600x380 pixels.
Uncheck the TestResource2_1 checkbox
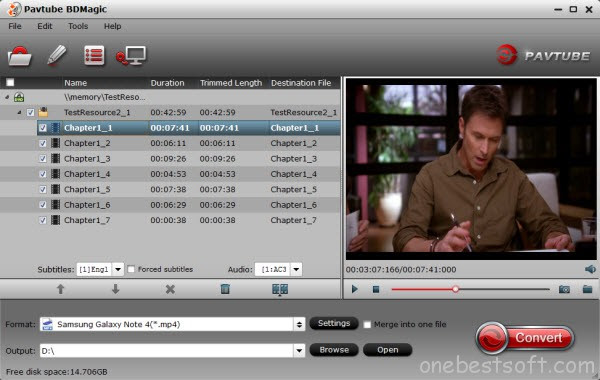31,113
